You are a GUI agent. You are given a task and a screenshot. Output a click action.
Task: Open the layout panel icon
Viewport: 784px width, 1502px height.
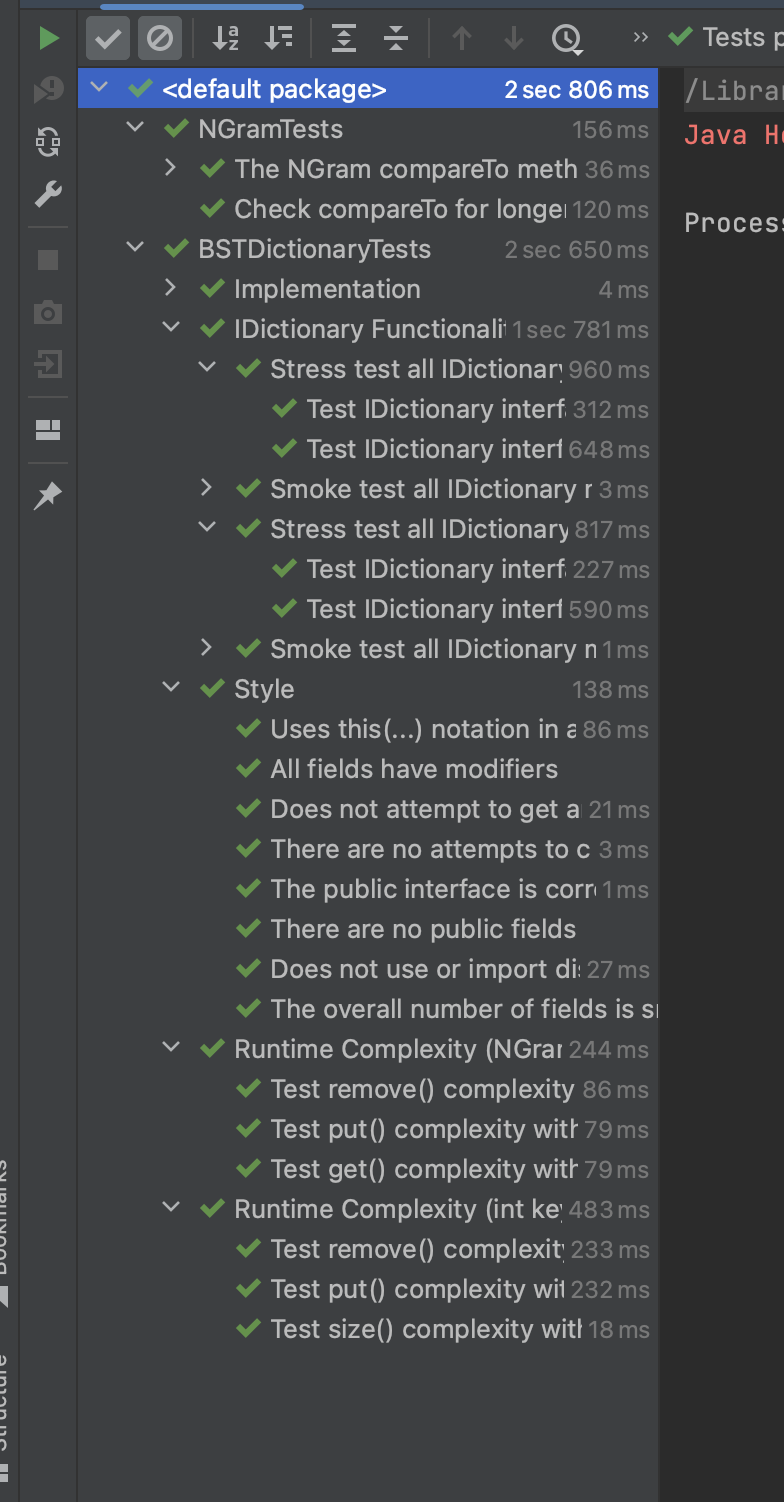pyautogui.click(x=48, y=430)
